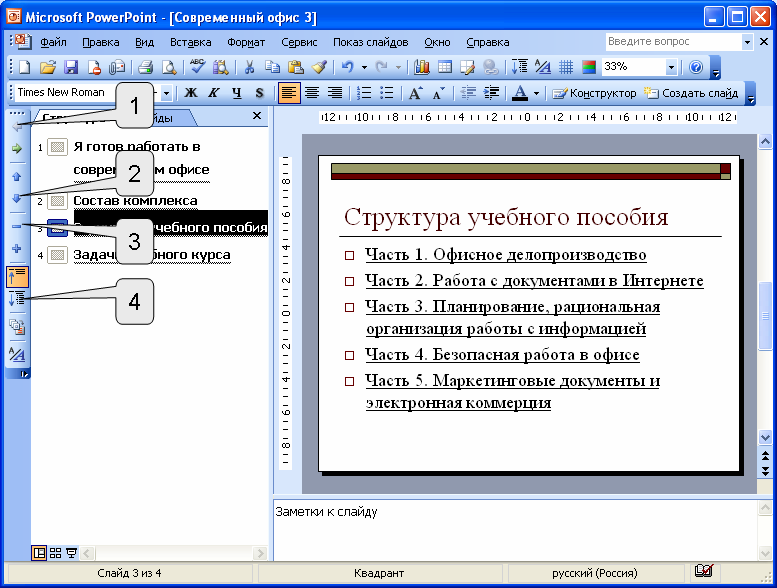Image resolution: width=777 pixels, height=588 pixels.
Task: Undo the last action
Action: pyautogui.click(x=348, y=67)
